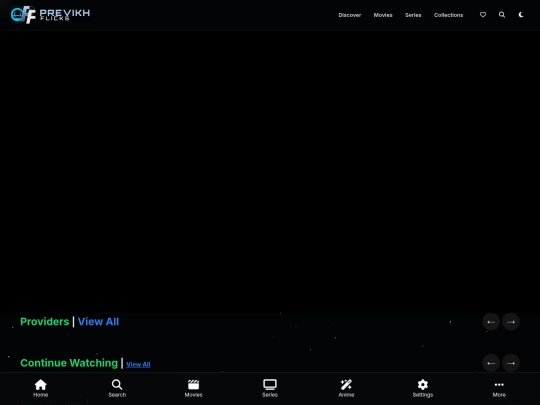Go to previous Providers with left arrow

click(x=491, y=322)
